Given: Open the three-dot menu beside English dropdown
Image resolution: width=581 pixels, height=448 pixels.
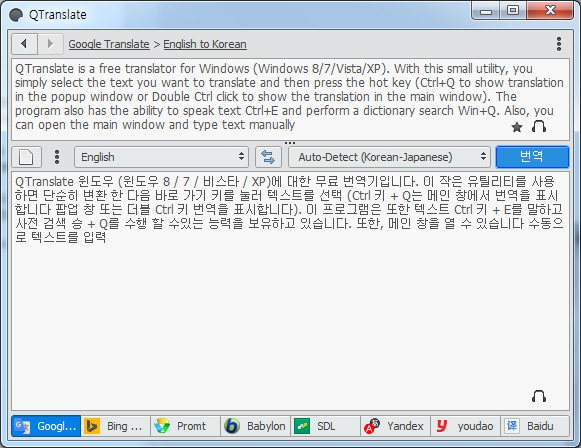Looking at the screenshot, I should tap(57, 157).
